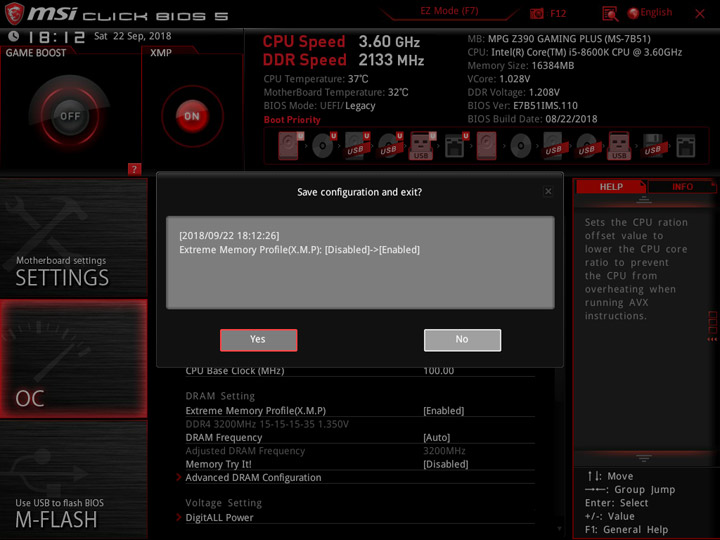Click the date Sat 22 Sep, 2018
720x540 pixels.
pos(133,36)
